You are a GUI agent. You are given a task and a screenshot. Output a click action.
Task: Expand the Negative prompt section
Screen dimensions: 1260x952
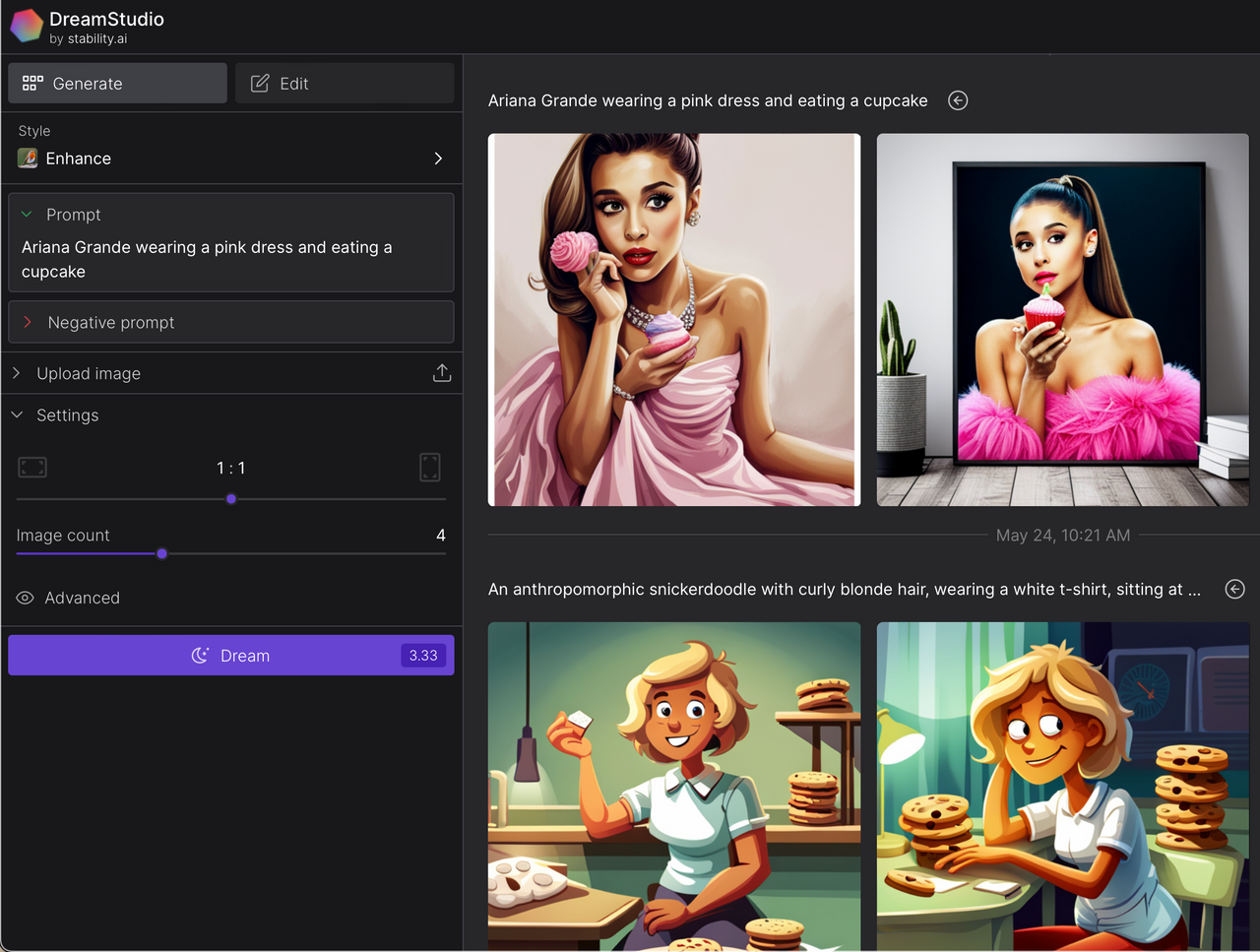pyautogui.click(x=28, y=323)
